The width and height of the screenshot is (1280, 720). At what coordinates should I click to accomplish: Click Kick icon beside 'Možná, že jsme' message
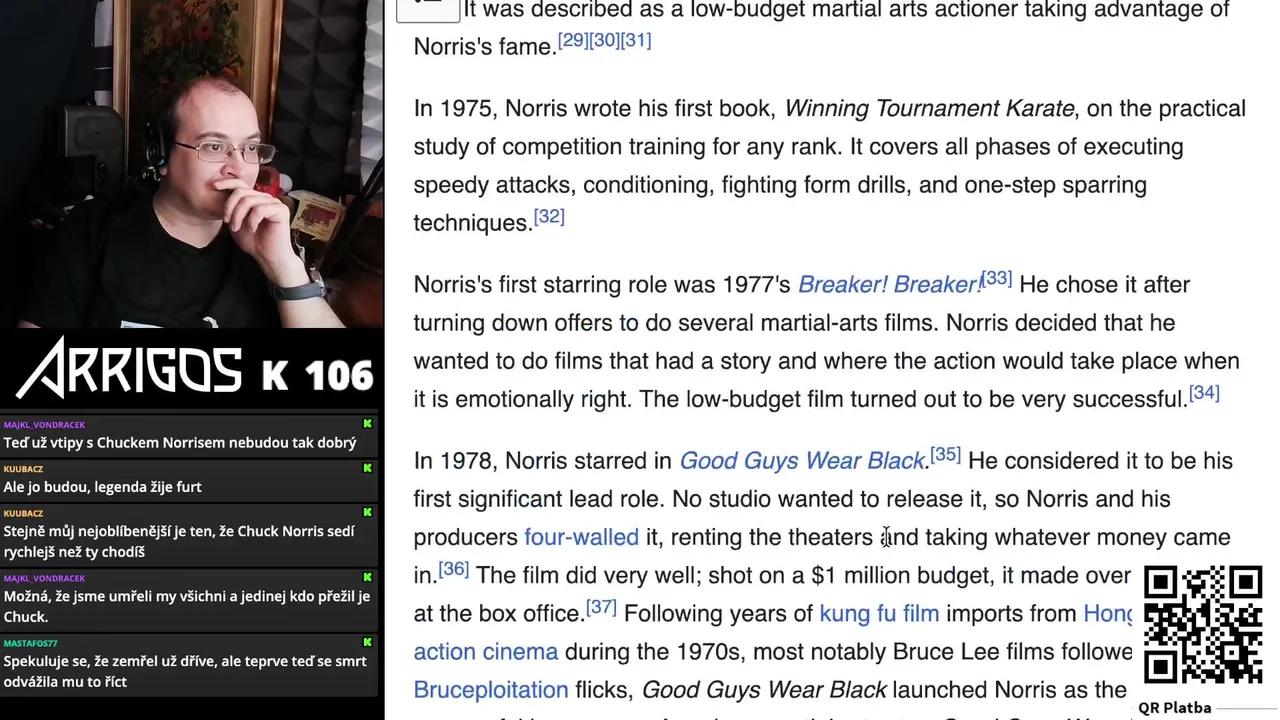pos(367,577)
